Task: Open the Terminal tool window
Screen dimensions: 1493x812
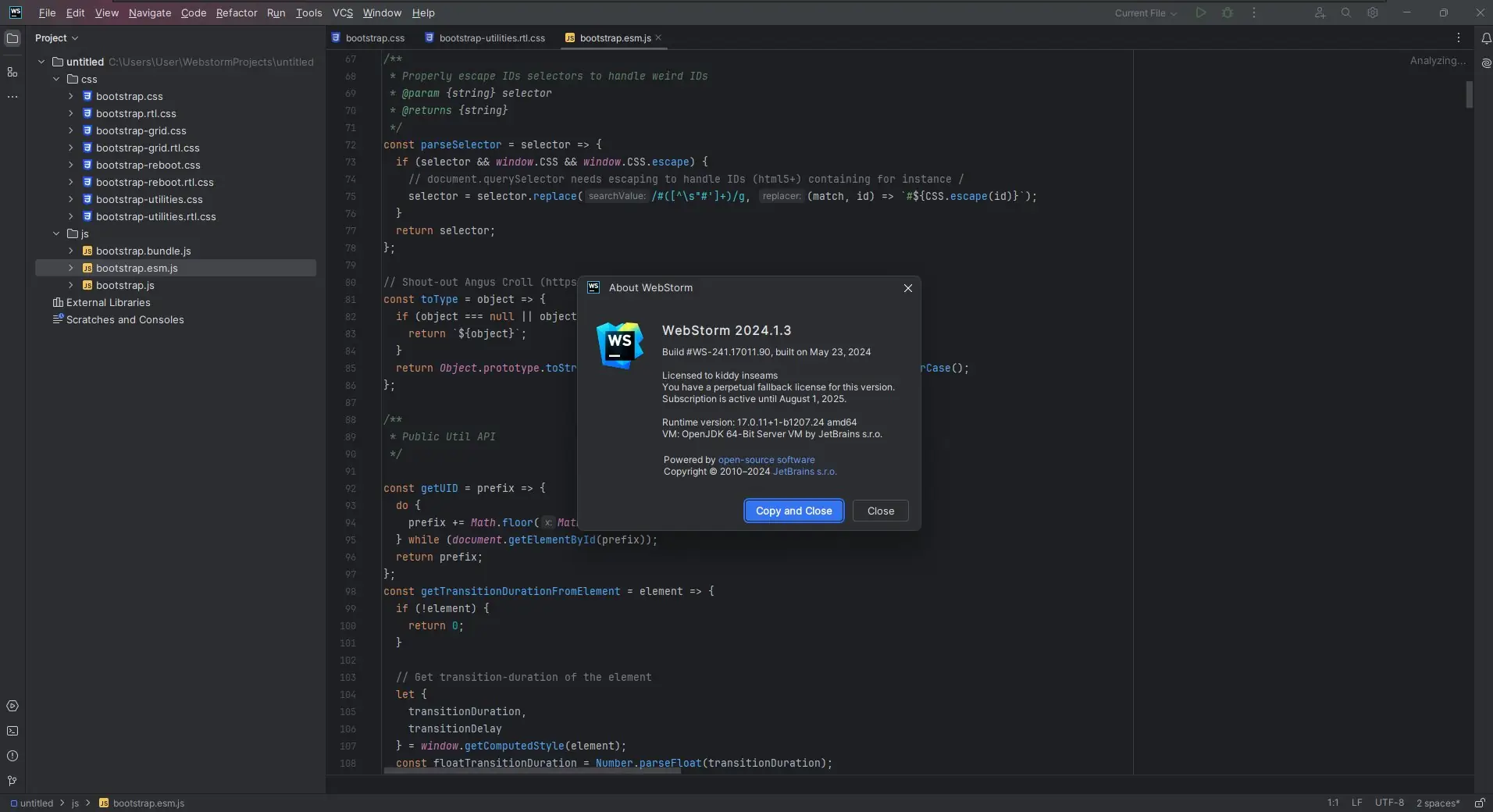Action: coord(12,731)
